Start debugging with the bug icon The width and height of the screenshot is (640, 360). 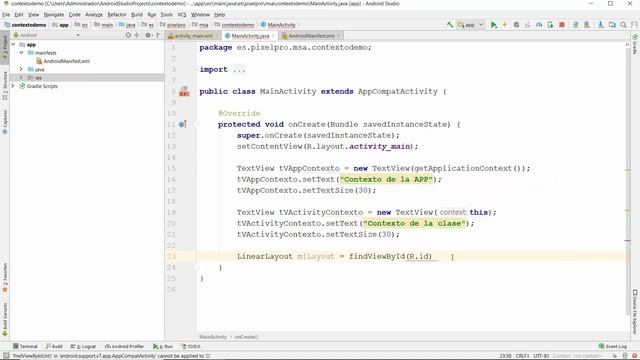click(516, 25)
